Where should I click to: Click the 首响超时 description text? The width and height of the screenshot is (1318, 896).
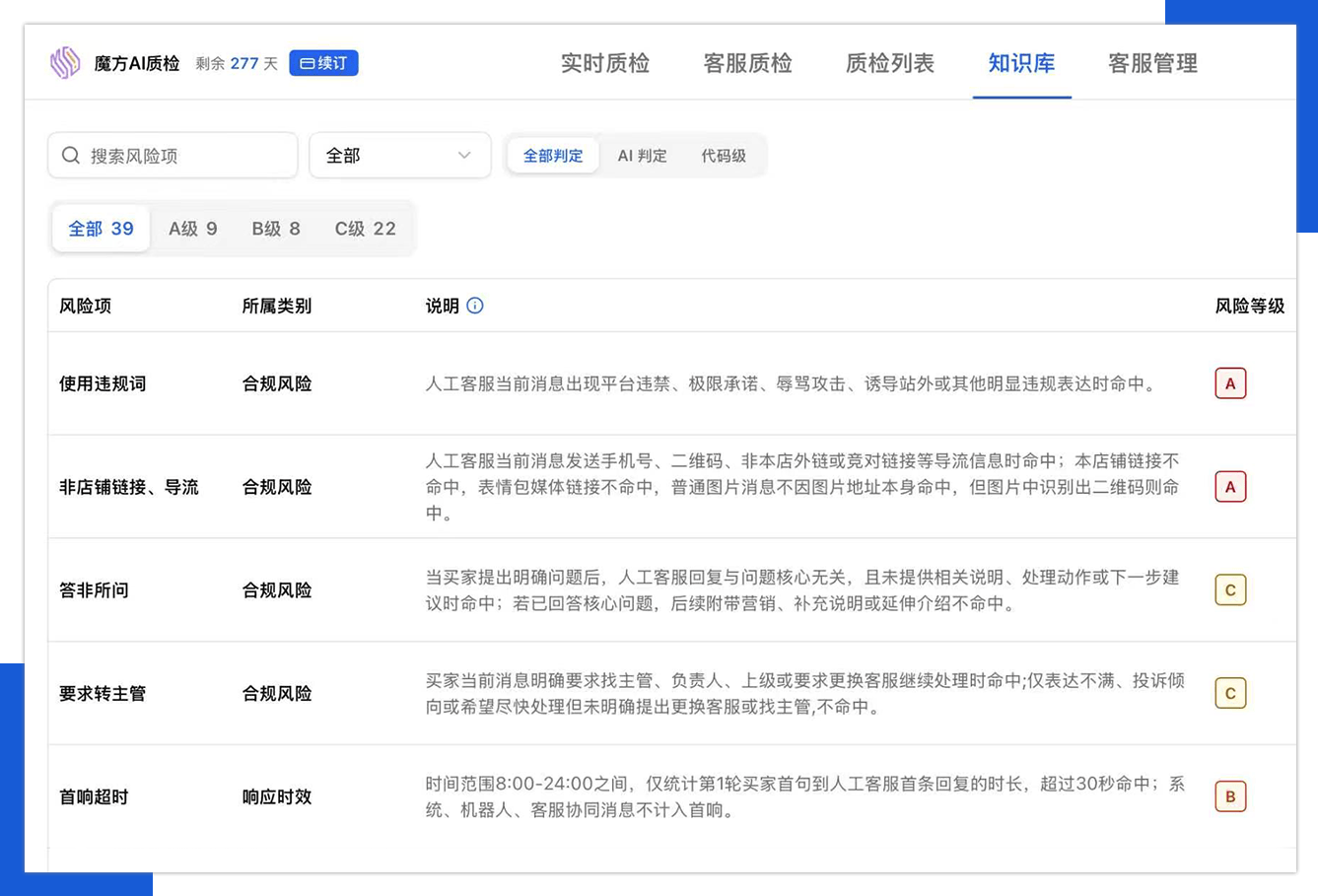coord(805,796)
